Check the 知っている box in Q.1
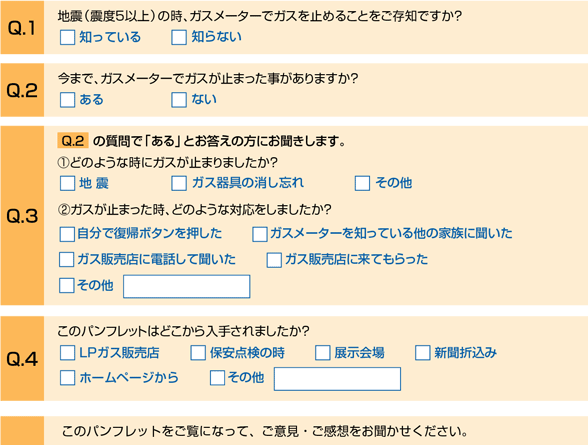Viewport: 588px width, 445px height. [68, 37]
